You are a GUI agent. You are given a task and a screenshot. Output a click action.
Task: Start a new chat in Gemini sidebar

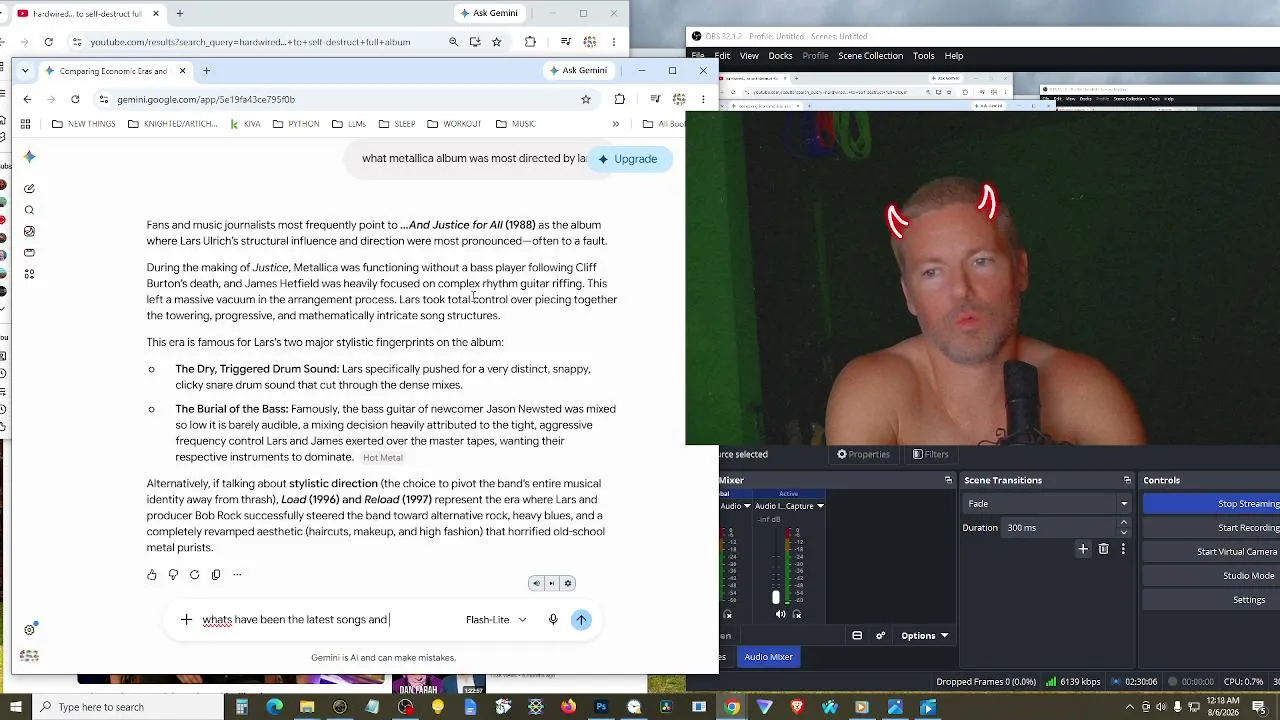29,188
